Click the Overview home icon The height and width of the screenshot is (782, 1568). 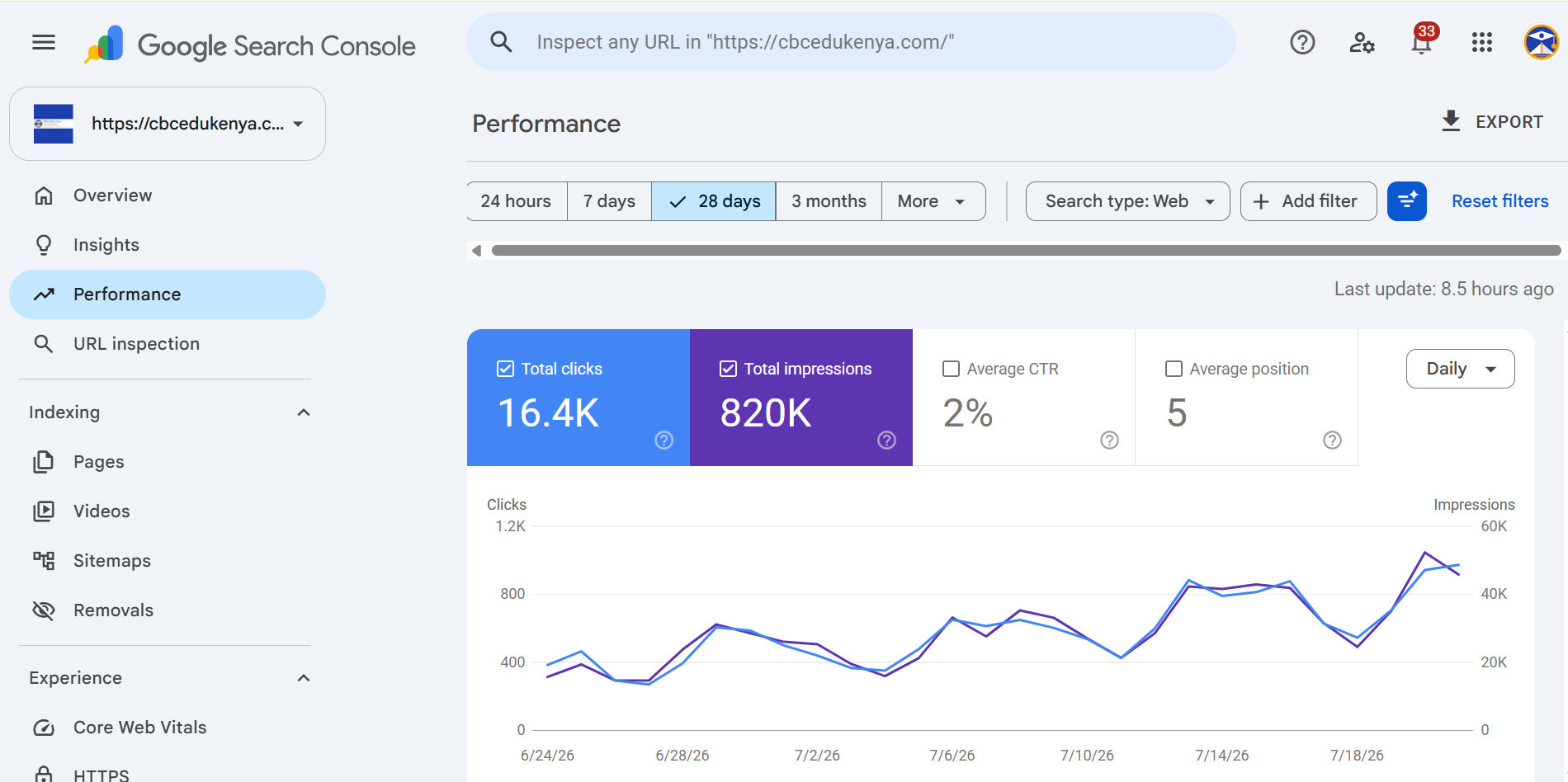tap(44, 195)
